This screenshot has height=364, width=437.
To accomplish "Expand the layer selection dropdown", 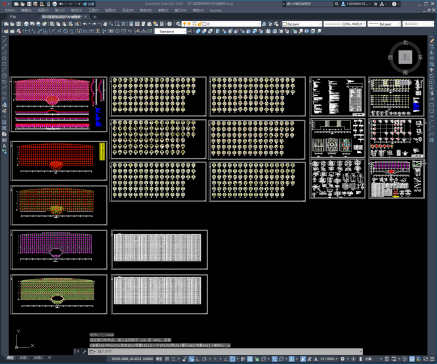I will (258, 24).
